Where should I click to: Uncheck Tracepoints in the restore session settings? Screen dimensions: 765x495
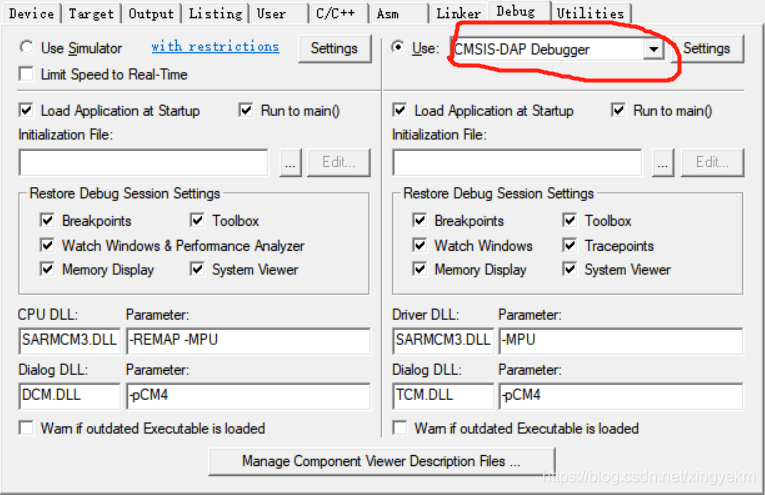pyautogui.click(x=569, y=245)
